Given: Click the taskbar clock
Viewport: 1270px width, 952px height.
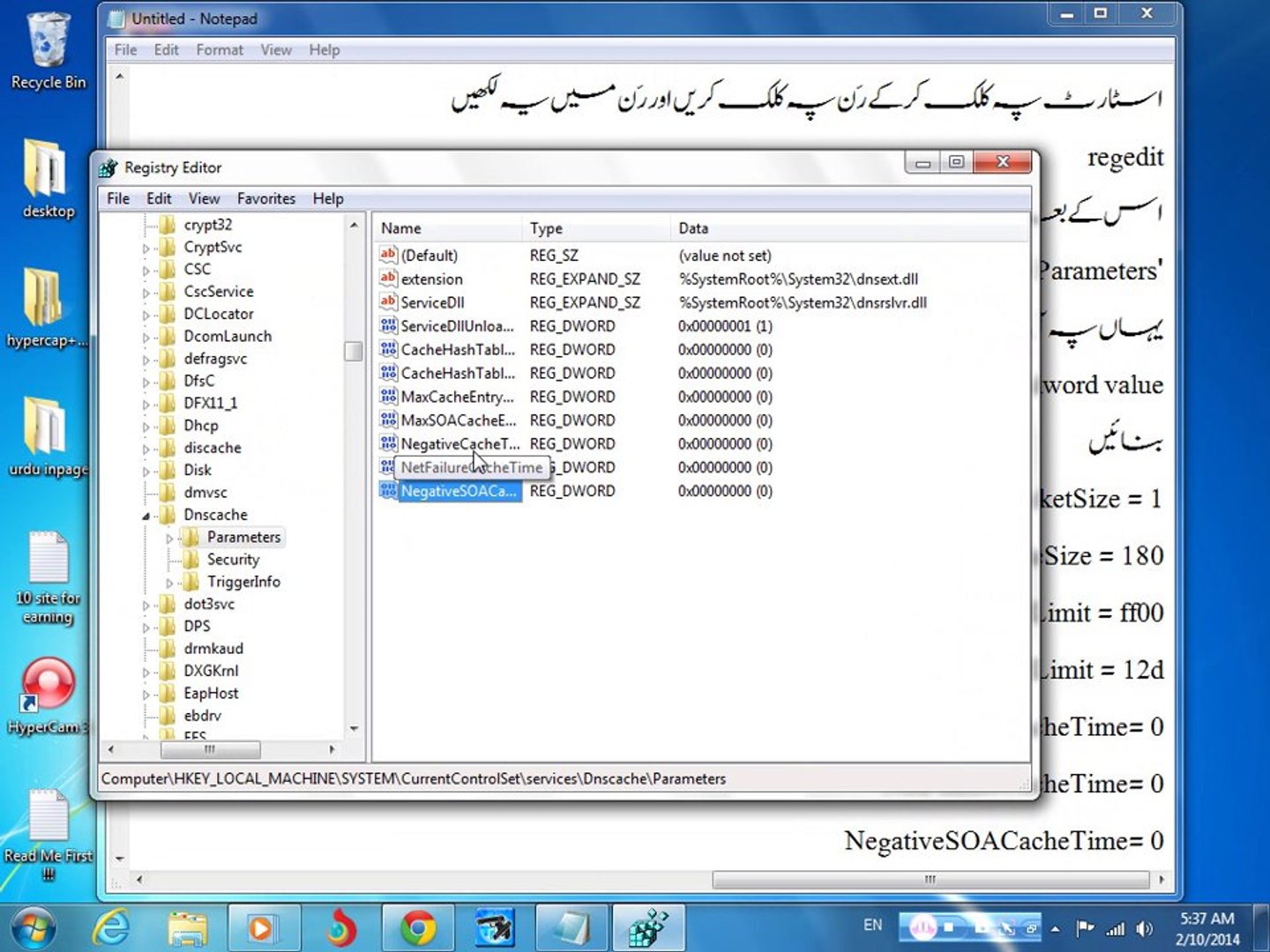Looking at the screenshot, I should pyautogui.click(x=1207, y=928).
